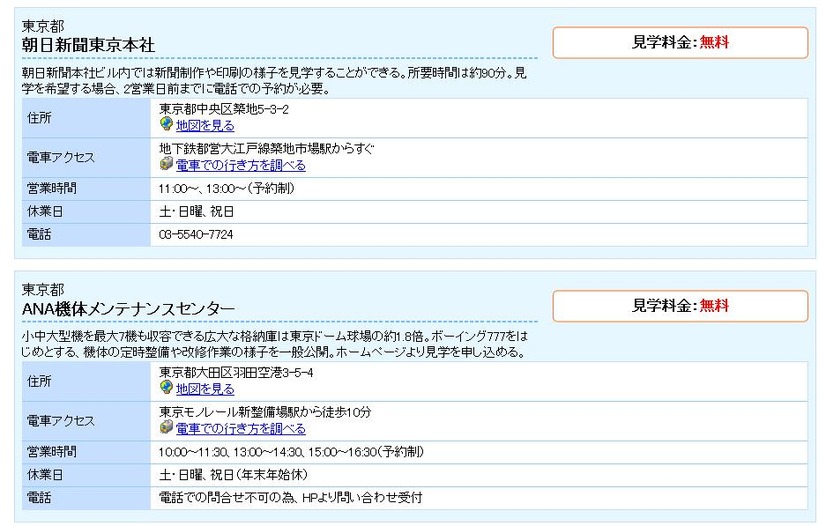The height and width of the screenshot is (526, 826).
Task: Click text 地下鉄都営大江戸線築地市場駅からすぐ
Action: coord(267,148)
